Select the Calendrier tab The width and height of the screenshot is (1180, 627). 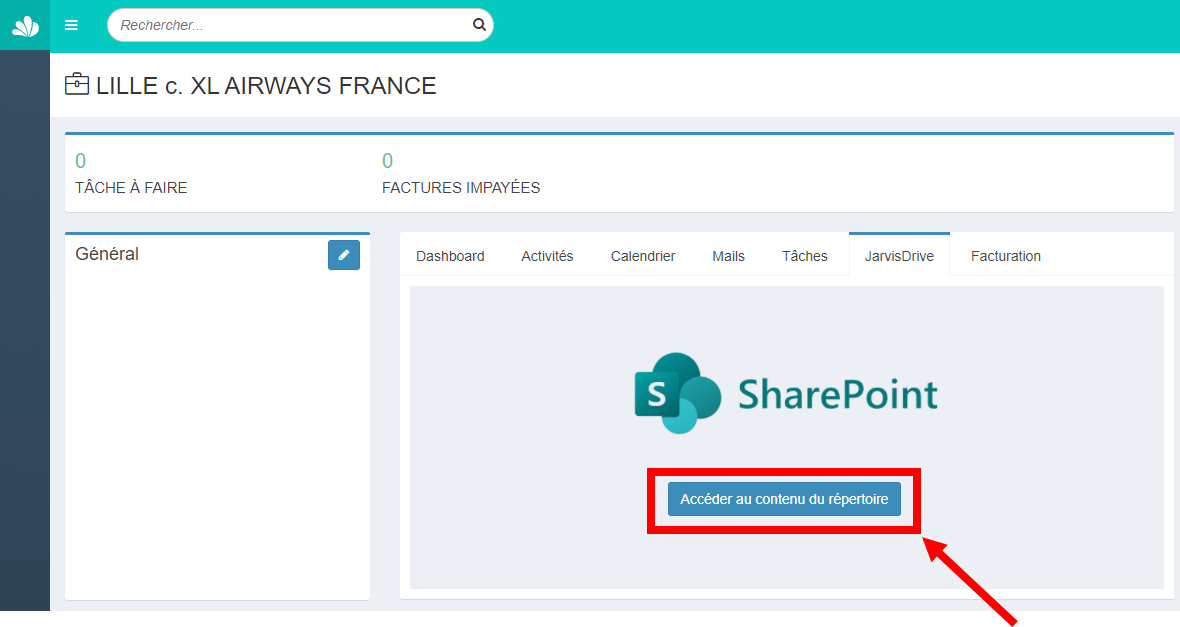click(643, 256)
